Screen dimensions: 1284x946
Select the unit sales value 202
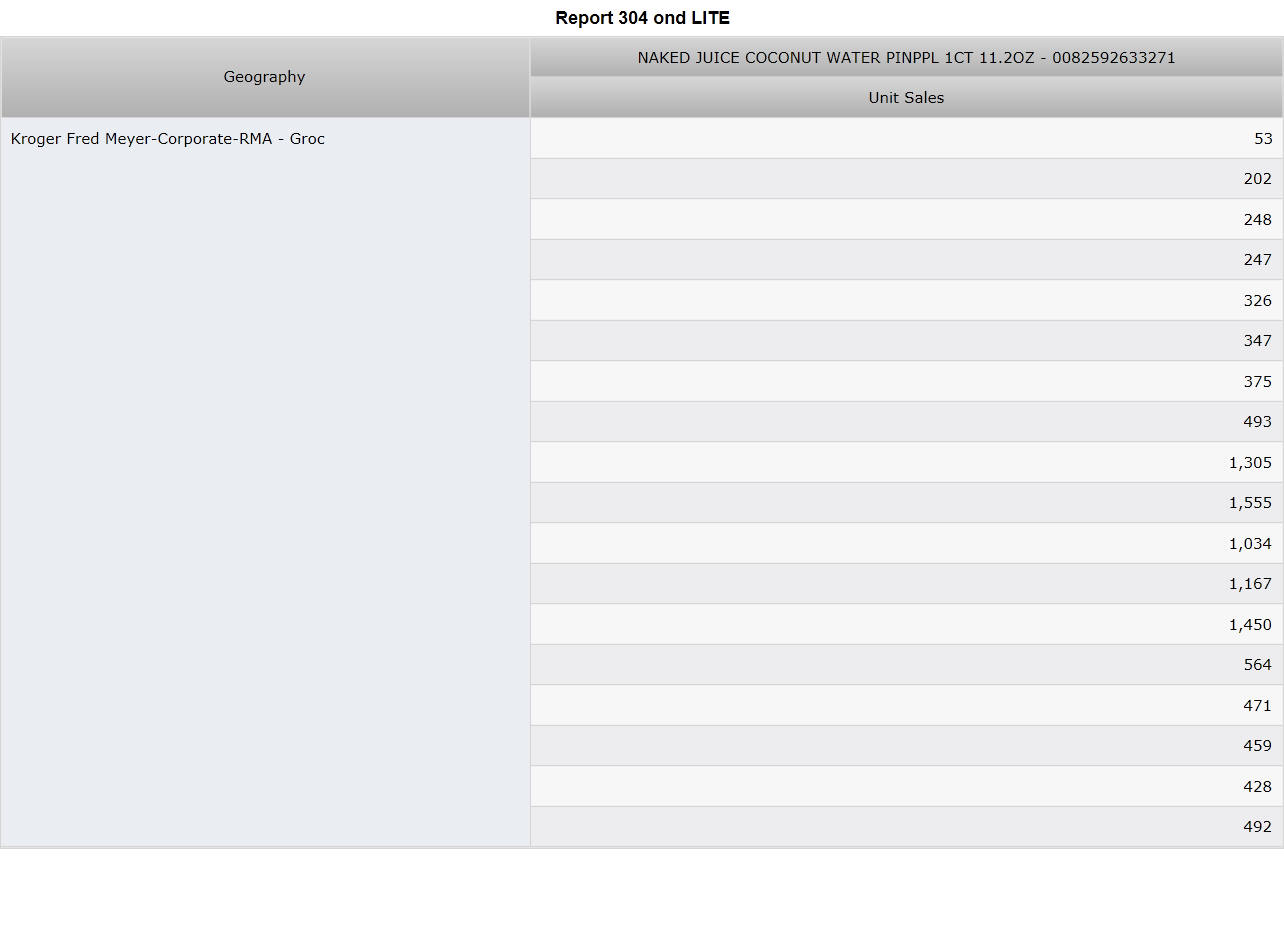[x=906, y=179]
